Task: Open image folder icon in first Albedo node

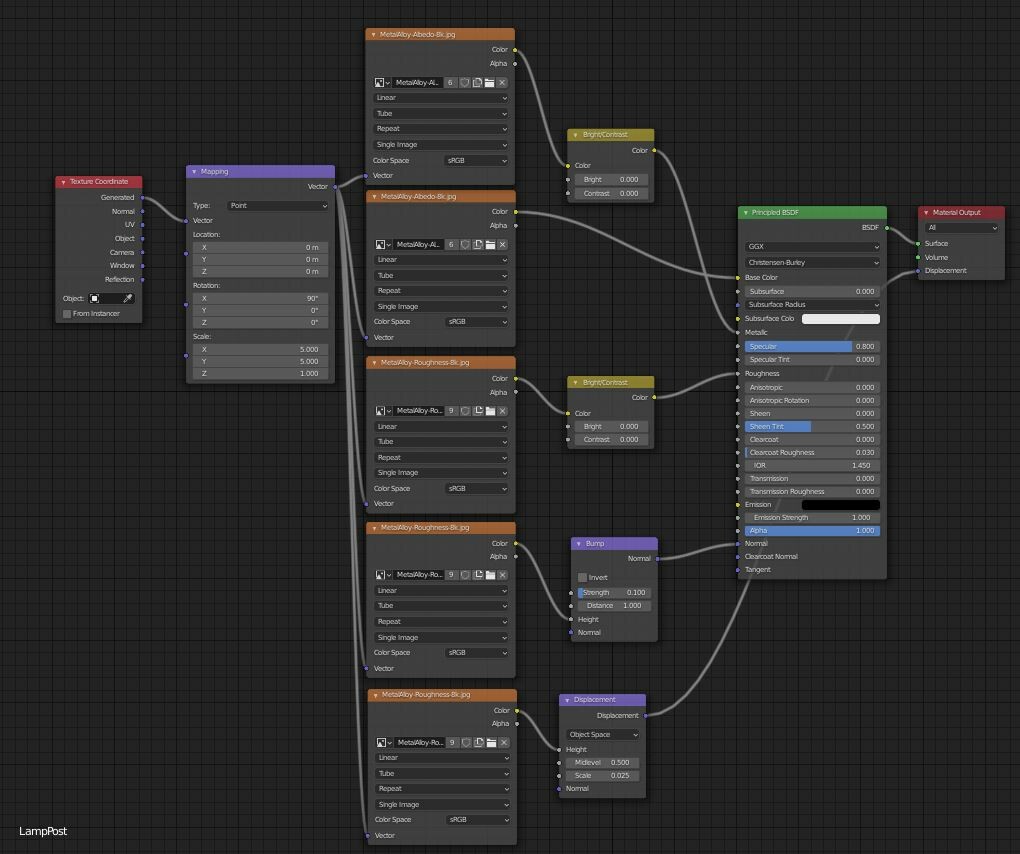Action: pyautogui.click(x=489, y=83)
